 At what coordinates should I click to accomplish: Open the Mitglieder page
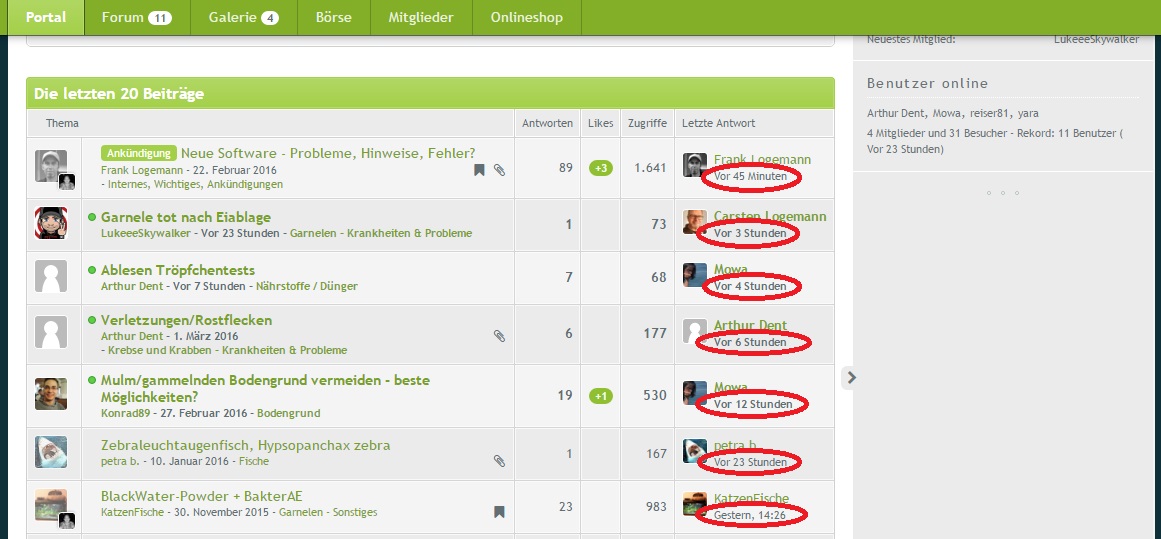421,17
